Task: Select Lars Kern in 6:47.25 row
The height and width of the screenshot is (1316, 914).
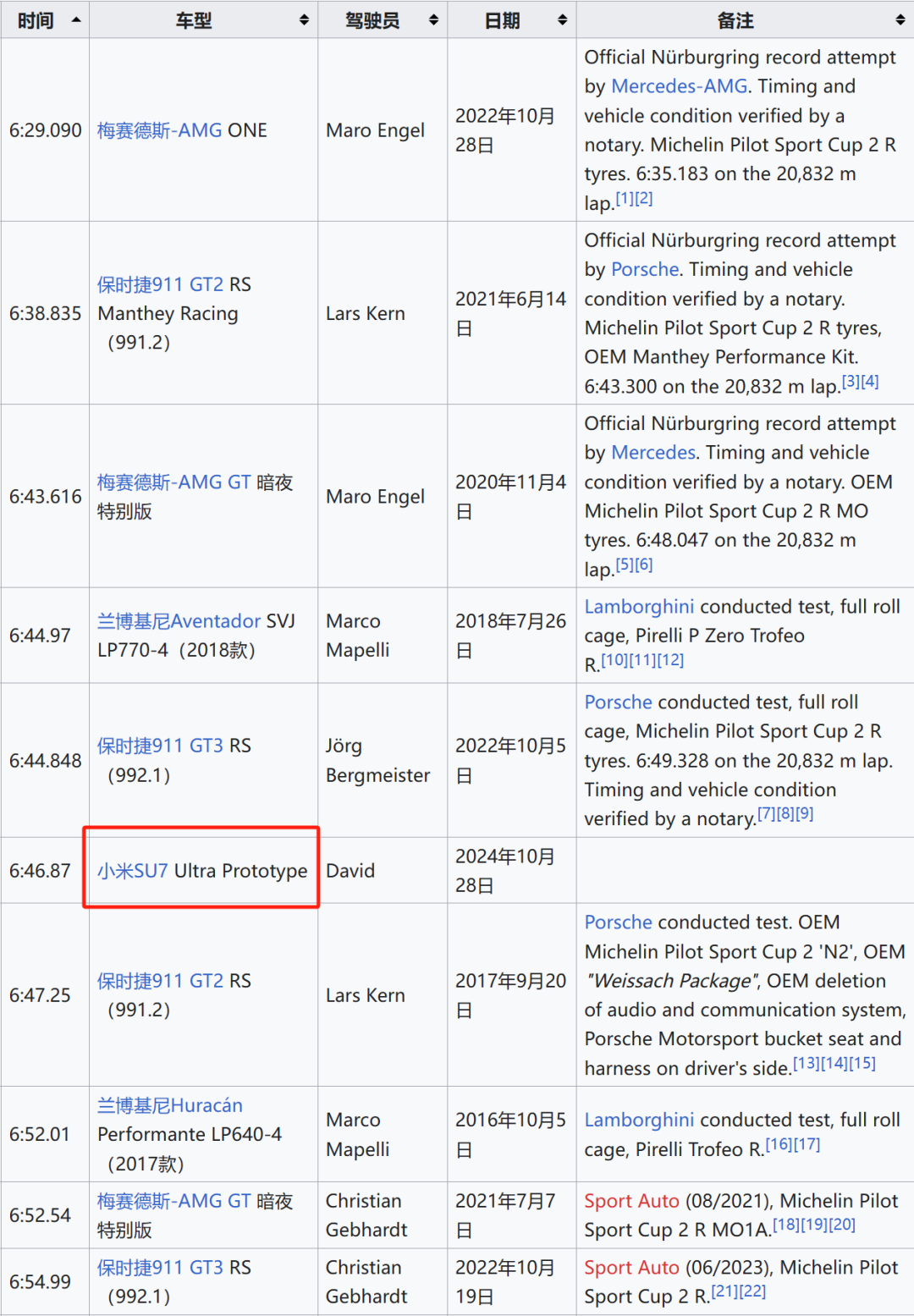Action: (383, 995)
